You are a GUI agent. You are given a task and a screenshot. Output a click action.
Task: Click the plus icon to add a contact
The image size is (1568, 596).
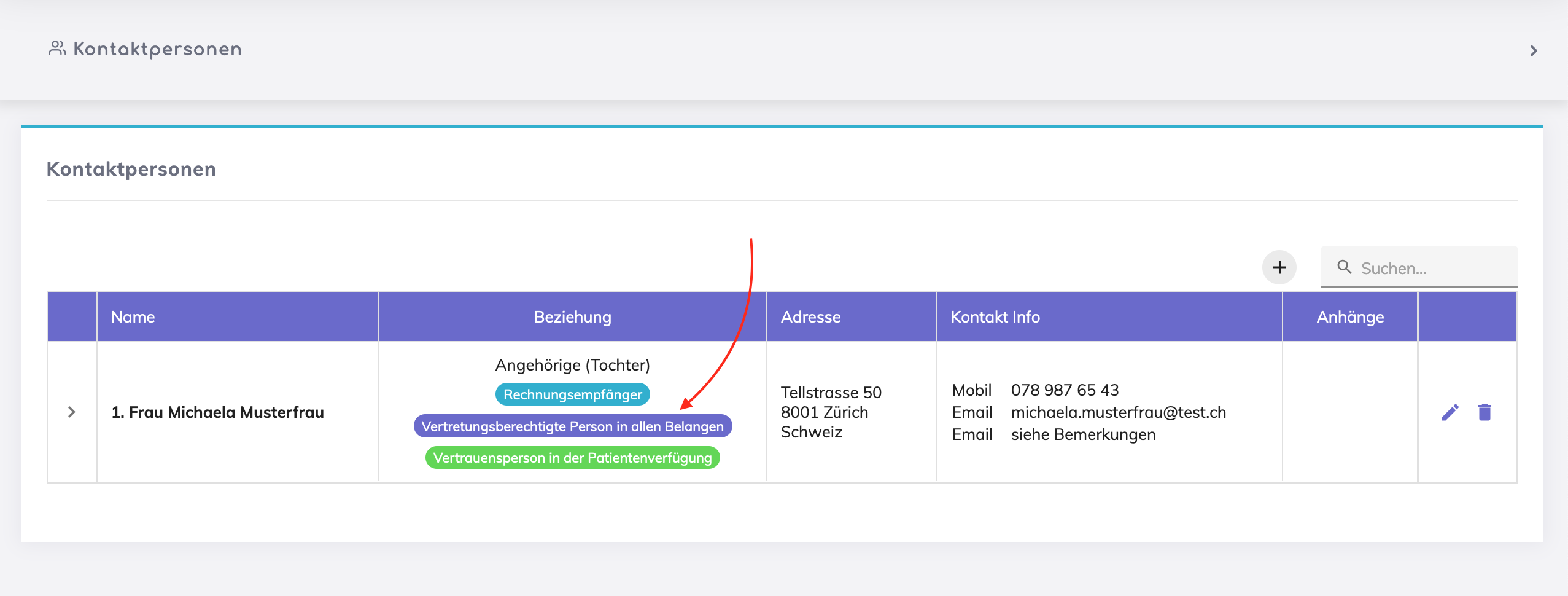pyautogui.click(x=1279, y=267)
